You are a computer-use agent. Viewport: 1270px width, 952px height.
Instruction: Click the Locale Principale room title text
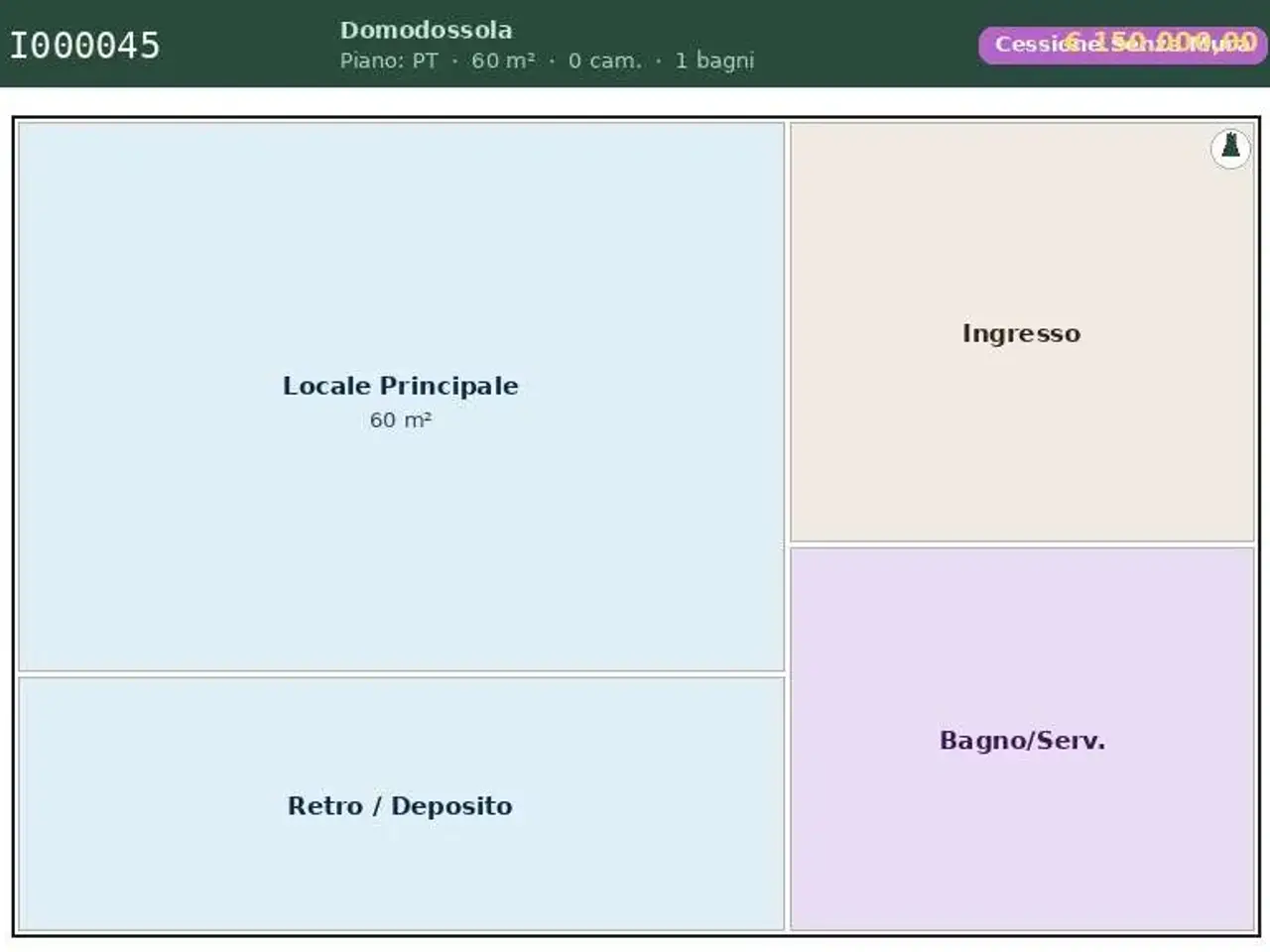[401, 386]
